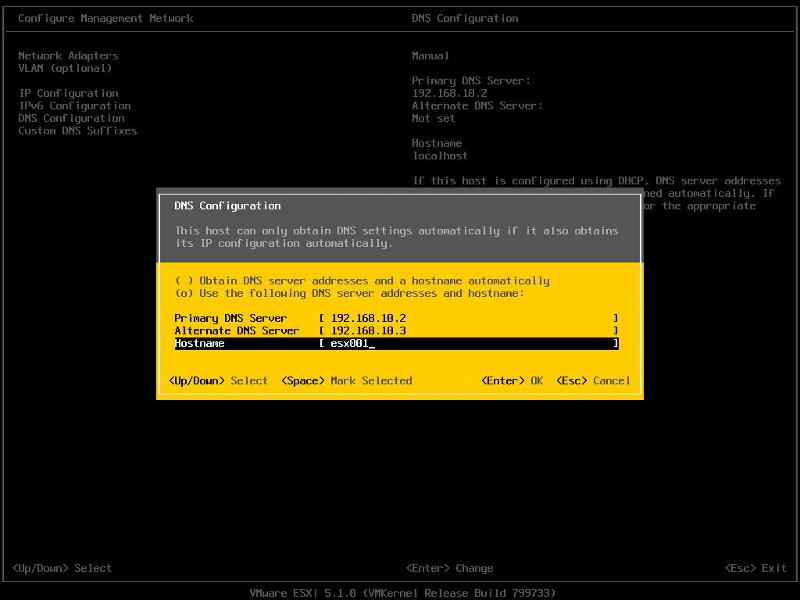Click Enter OK in the dialog
Viewport: 800px width, 600px height.
[512, 381]
